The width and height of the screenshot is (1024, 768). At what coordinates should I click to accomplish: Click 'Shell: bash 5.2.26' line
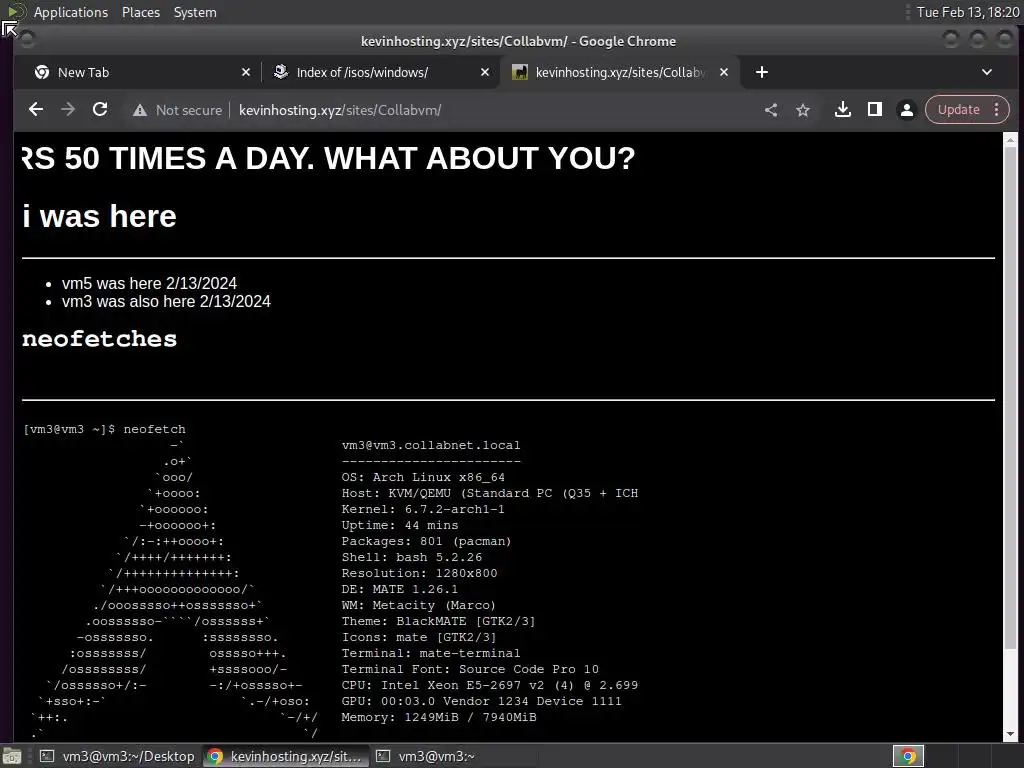[x=411, y=557]
